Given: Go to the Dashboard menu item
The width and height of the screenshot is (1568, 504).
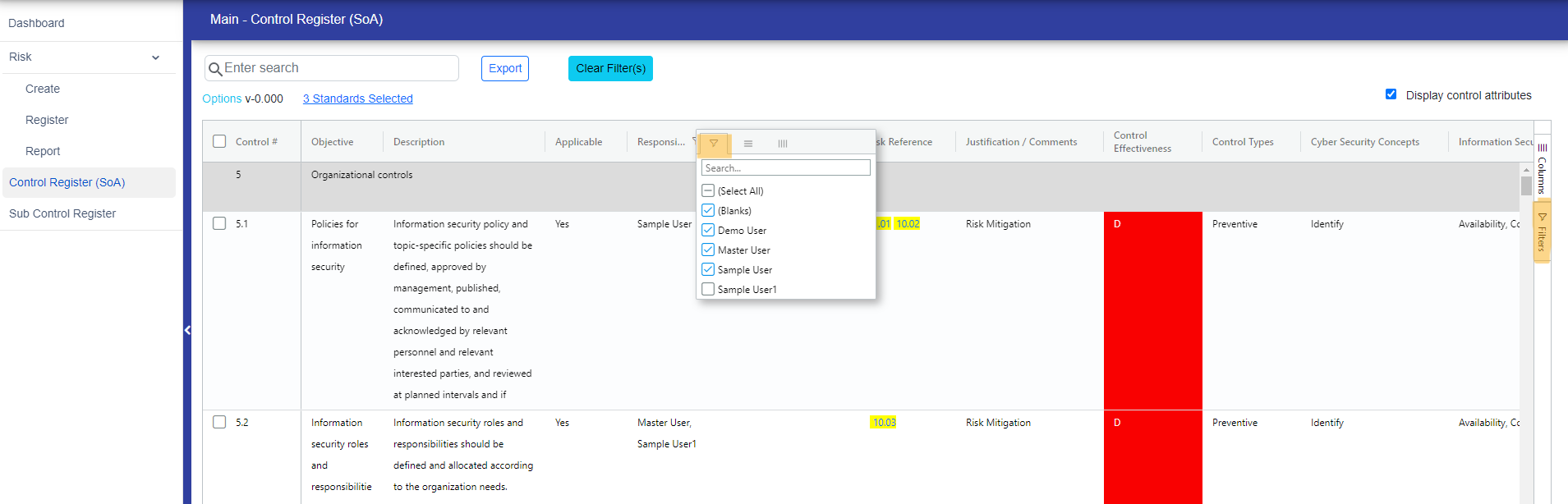Looking at the screenshot, I should (36, 23).
